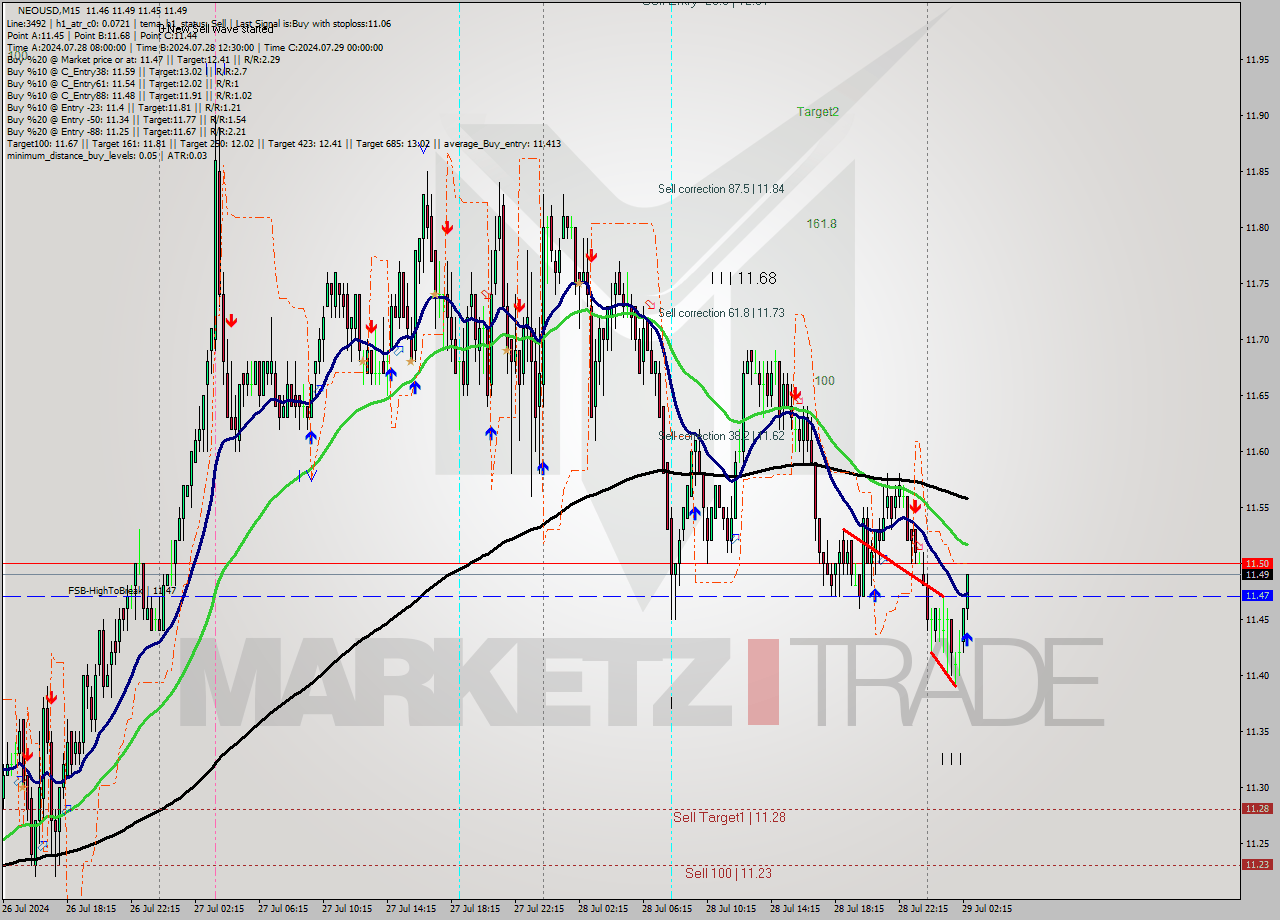The image size is (1280, 920).
Task: Click the '26 Jul 2024' date on time axis
Action: (x=25, y=909)
